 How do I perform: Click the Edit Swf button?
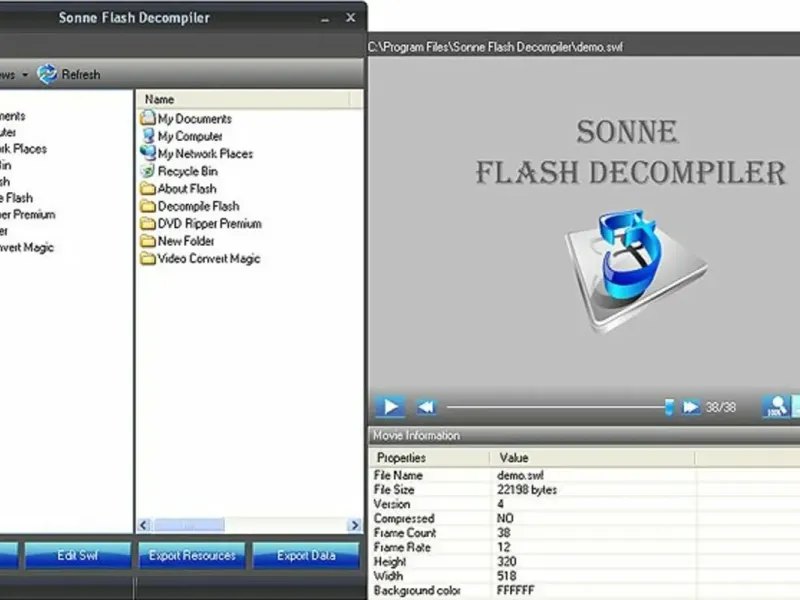click(x=78, y=555)
